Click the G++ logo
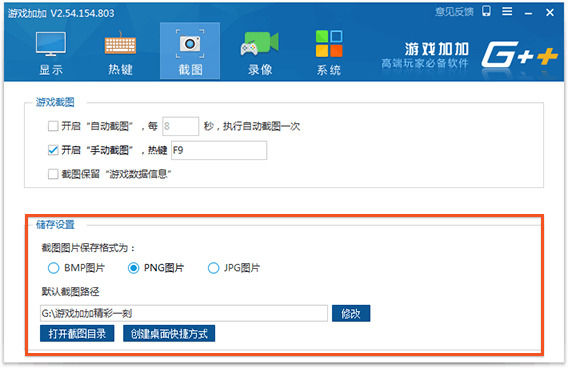This screenshot has width=568, height=368. (x=519, y=54)
